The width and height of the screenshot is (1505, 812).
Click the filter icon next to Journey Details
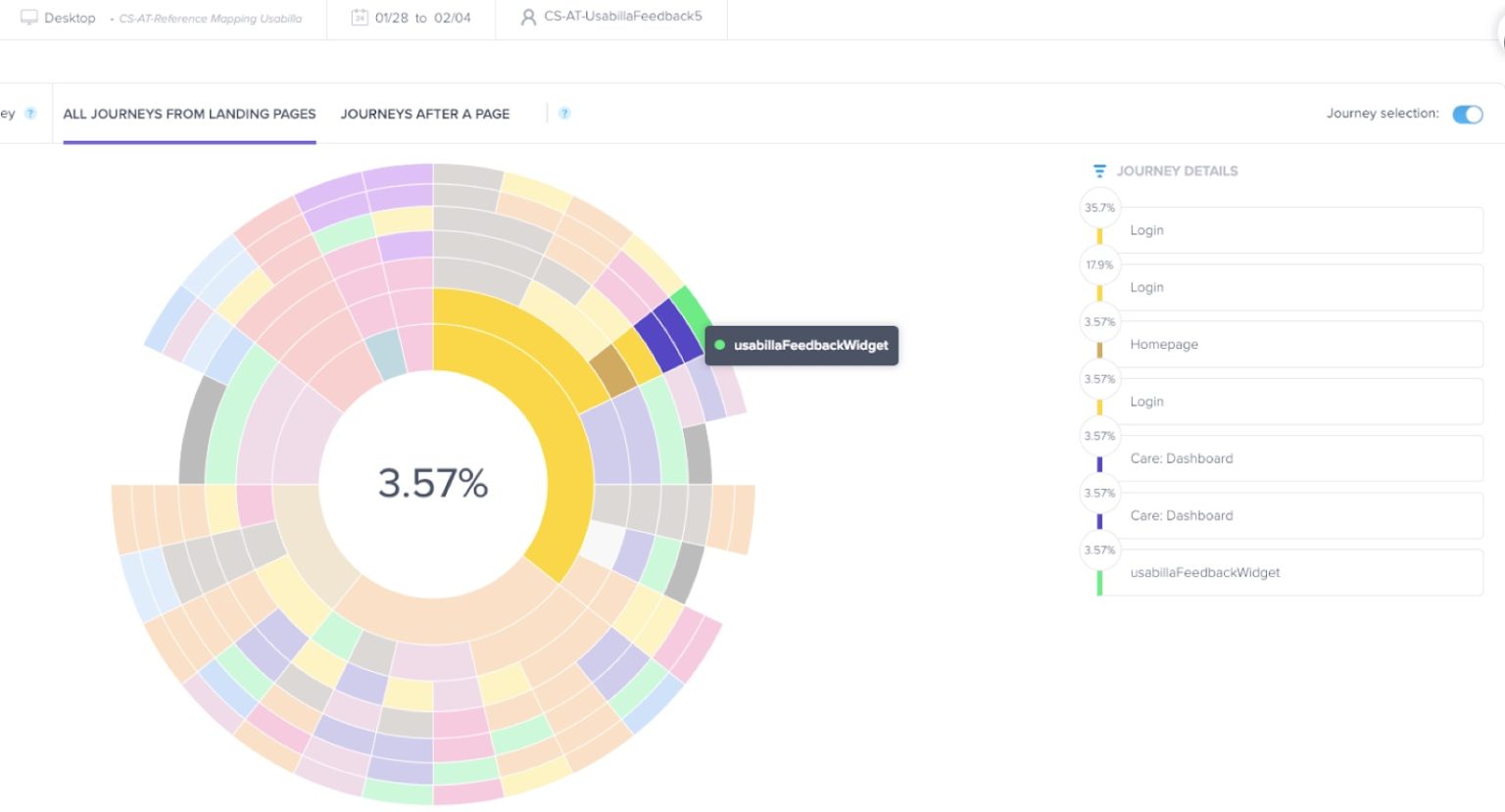tap(1098, 169)
